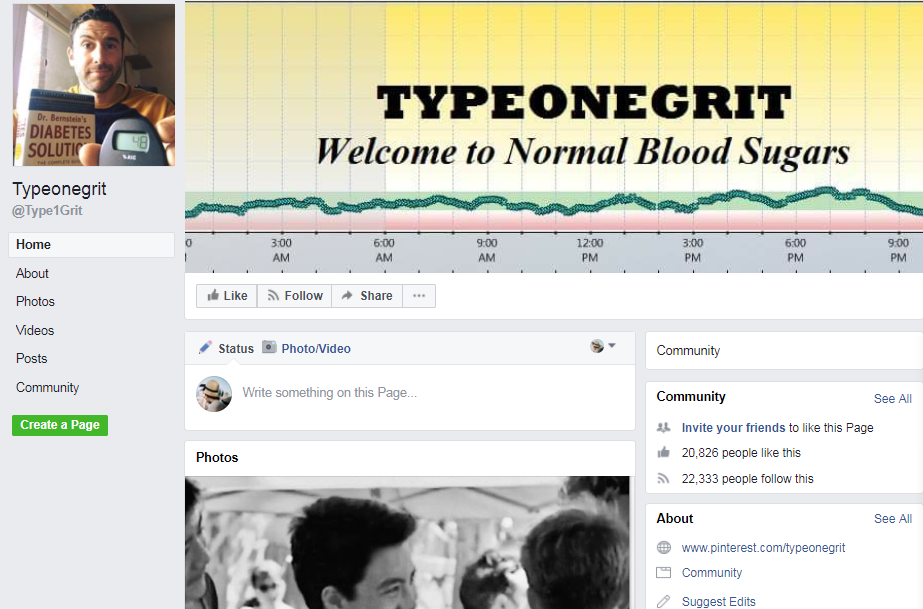This screenshot has width=923, height=609.
Task: Open the www.pinterest.com/typeonegrit link
Action: [763, 548]
